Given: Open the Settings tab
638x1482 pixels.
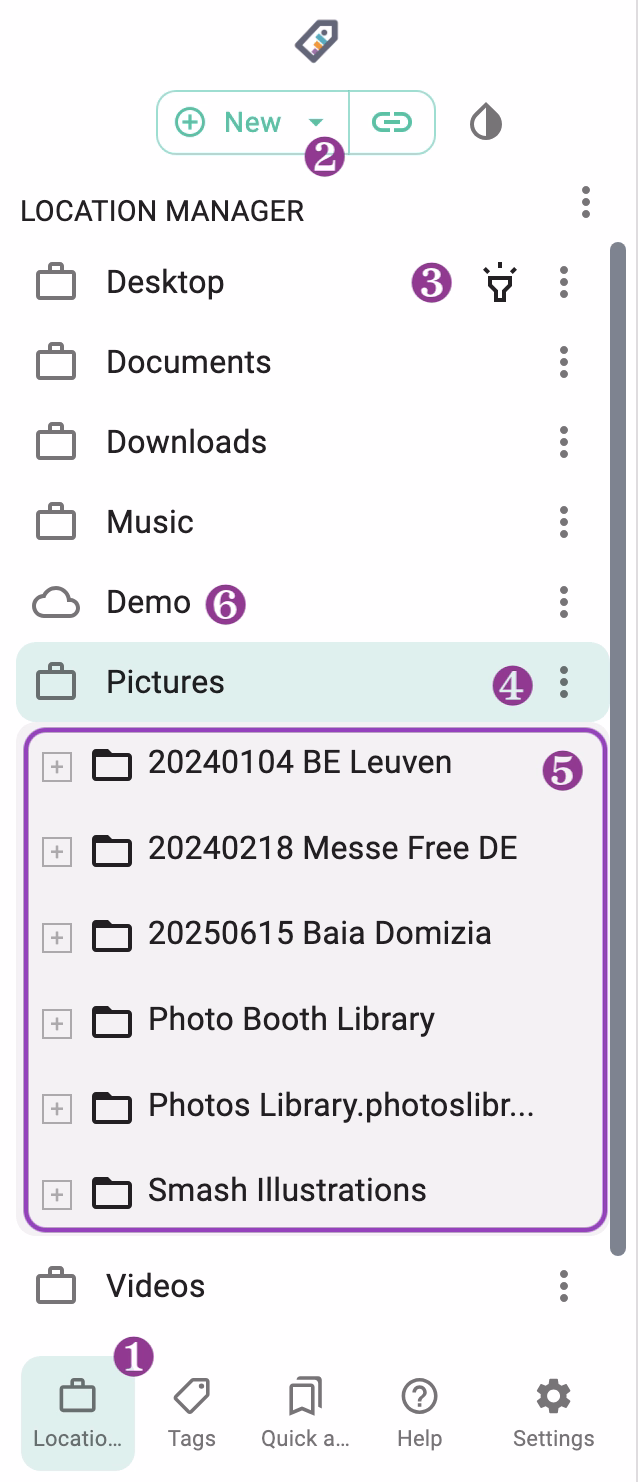Looking at the screenshot, I should pyautogui.click(x=553, y=1413).
